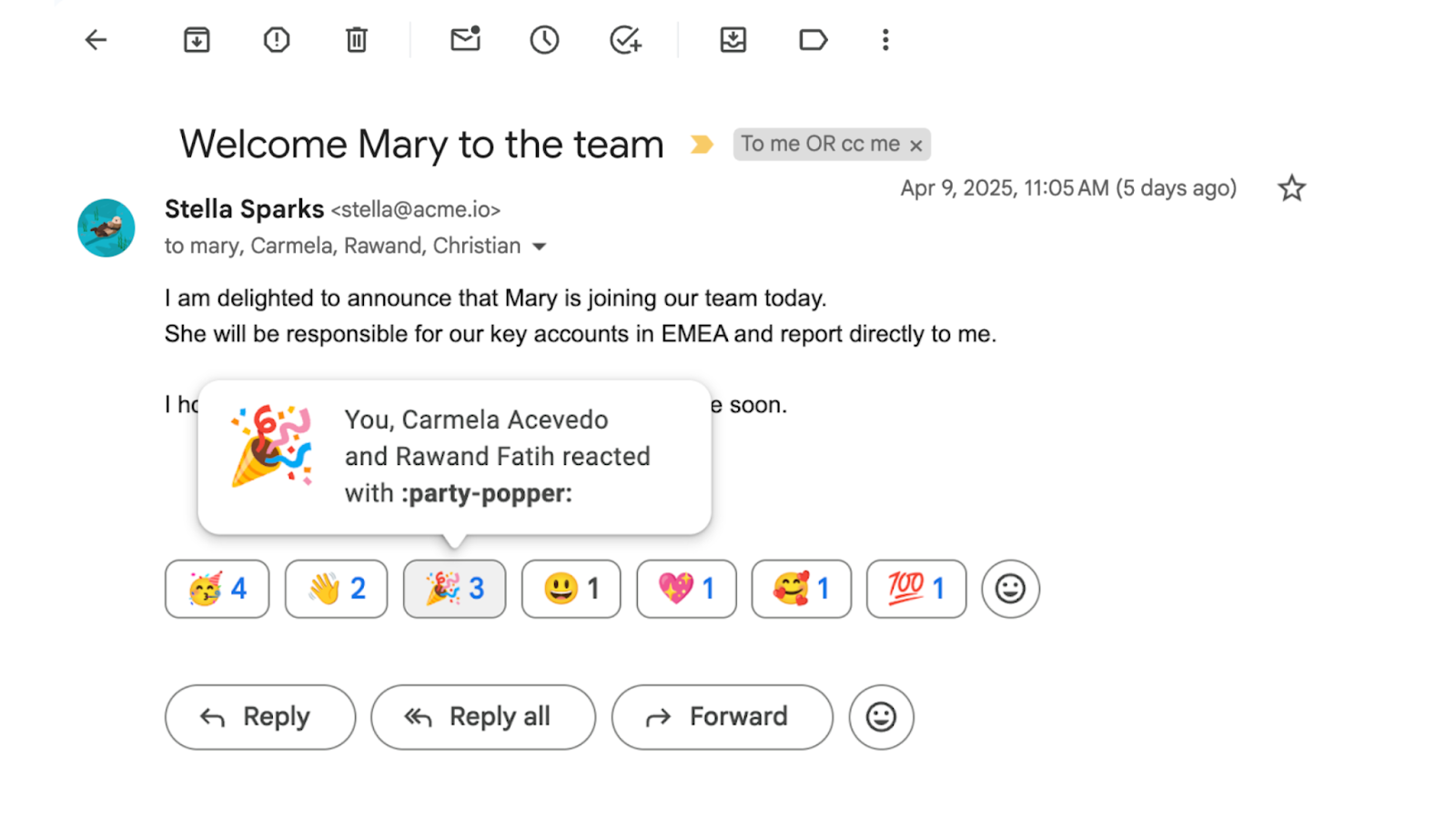Snooze this email

[x=544, y=40]
